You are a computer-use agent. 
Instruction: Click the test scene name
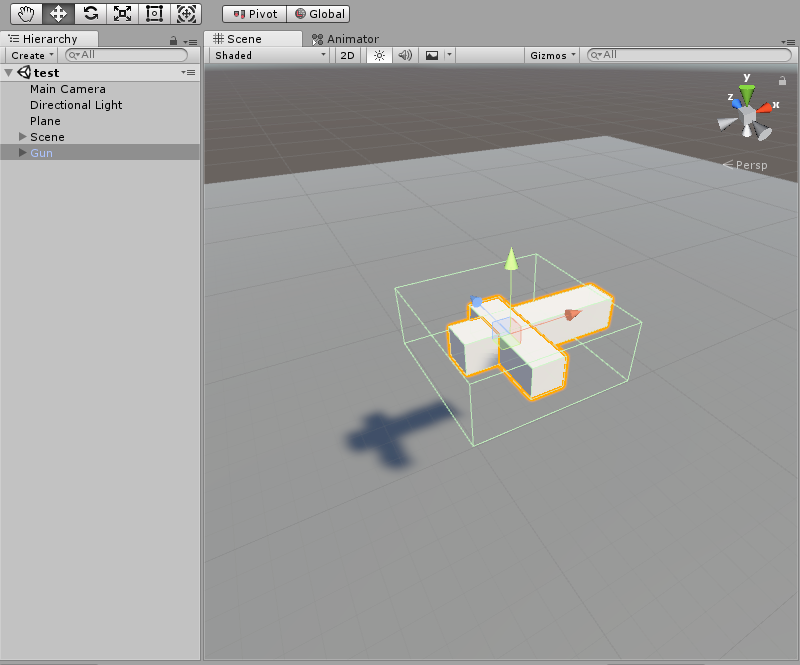(x=46, y=73)
